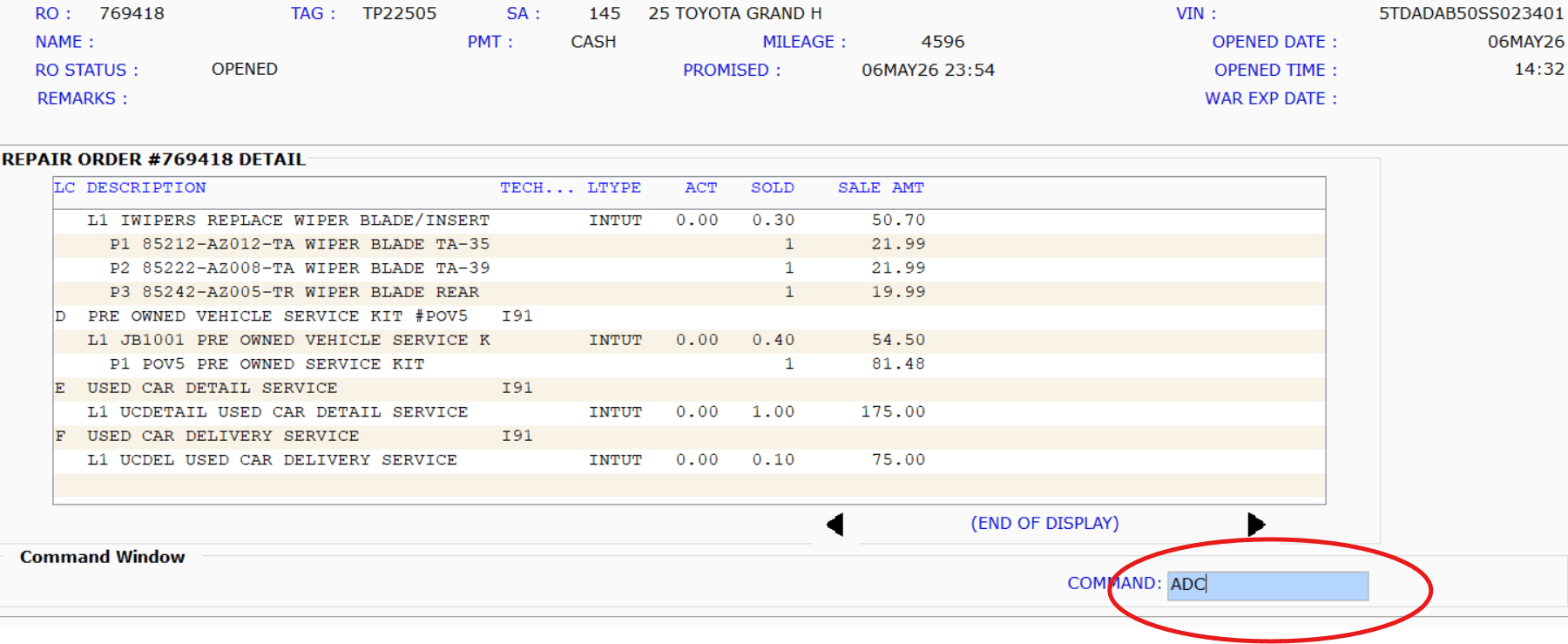This screenshot has width=1568, height=644.
Task: Select line E USED CAR DETAIL SERVICE
Action: coord(689,389)
